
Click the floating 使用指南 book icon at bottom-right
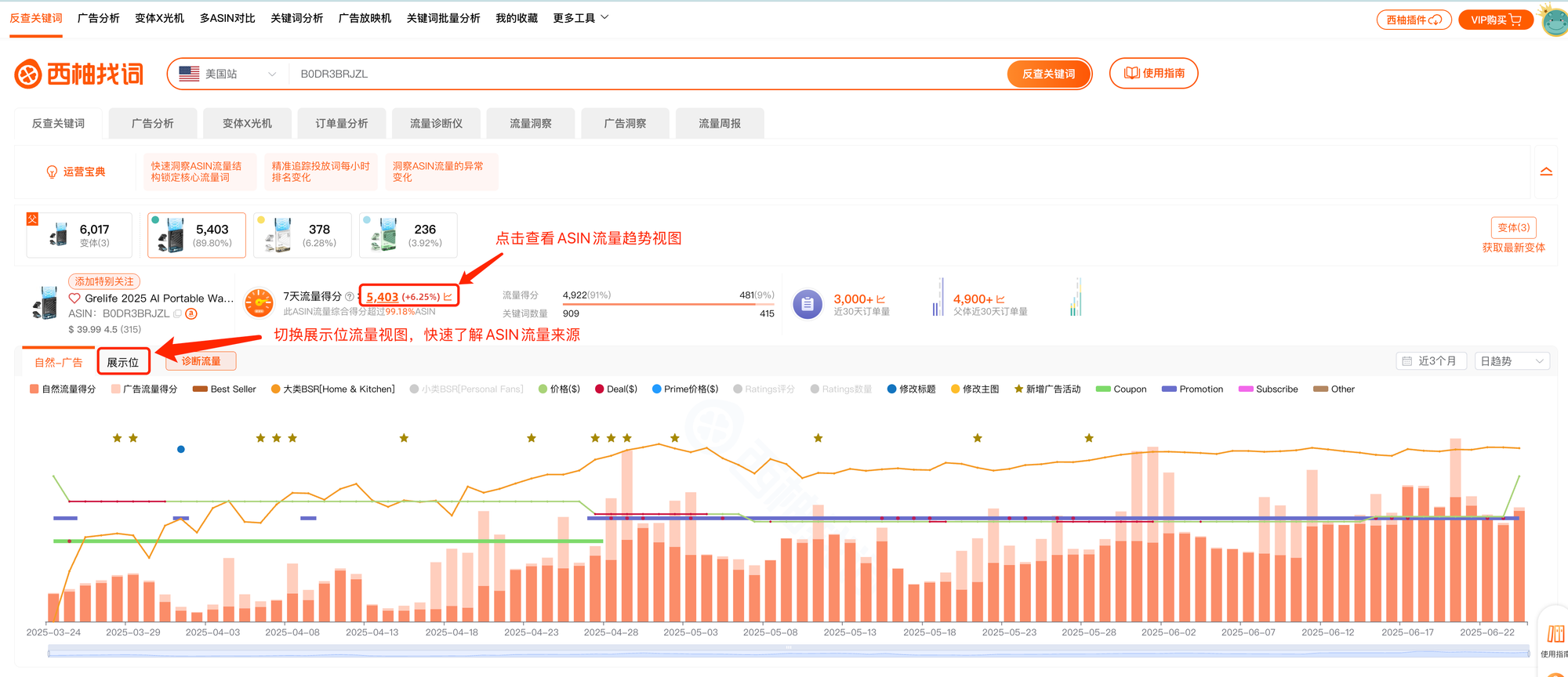pyautogui.click(x=1555, y=634)
